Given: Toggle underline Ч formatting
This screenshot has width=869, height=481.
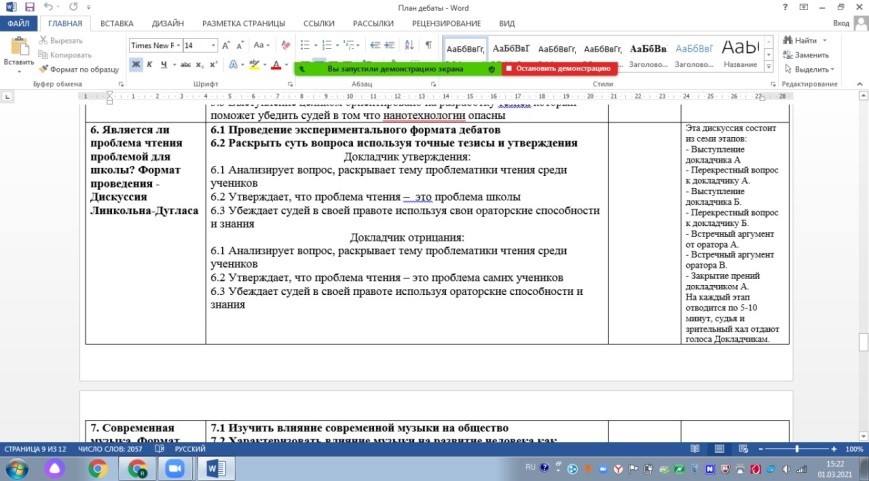Looking at the screenshot, I should [163, 65].
